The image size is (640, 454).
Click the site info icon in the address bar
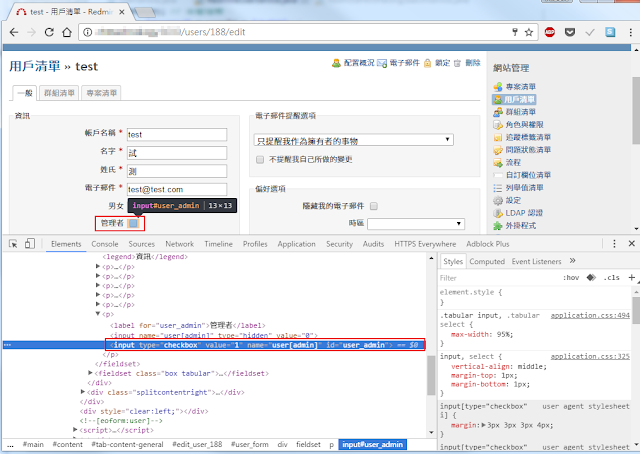tap(87, 32)
